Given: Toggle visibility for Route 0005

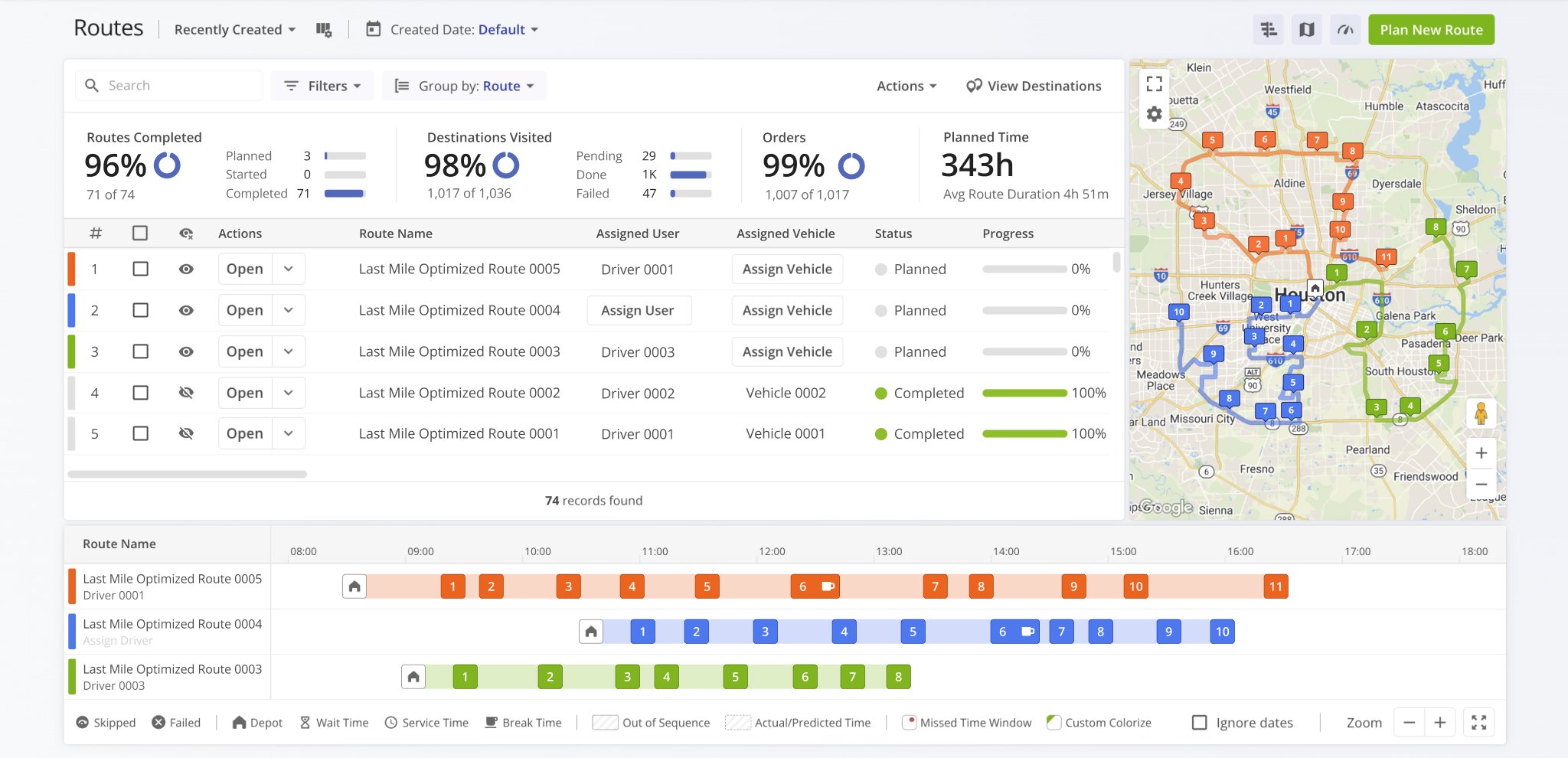Looking at the screenshot, I should [x=186, y=269].
